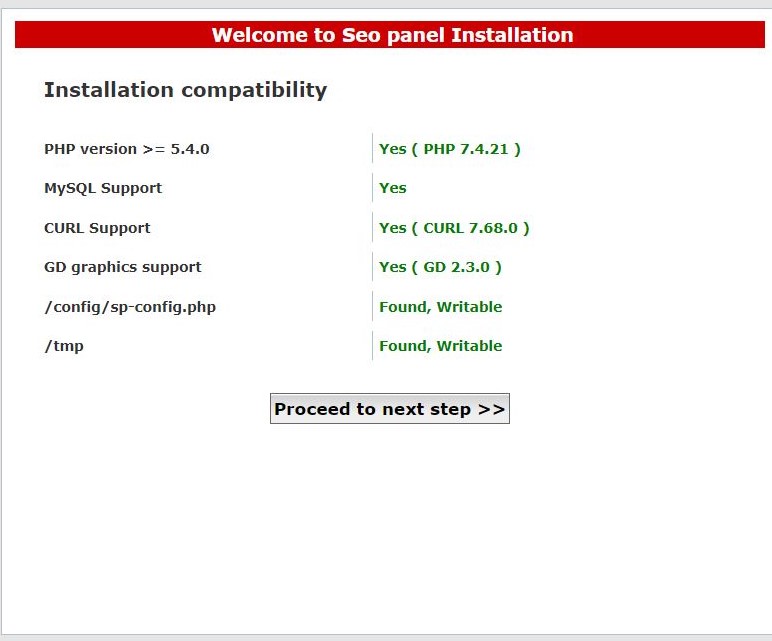Click the CURL Support label
772x641 pixels.
(97, 228)
